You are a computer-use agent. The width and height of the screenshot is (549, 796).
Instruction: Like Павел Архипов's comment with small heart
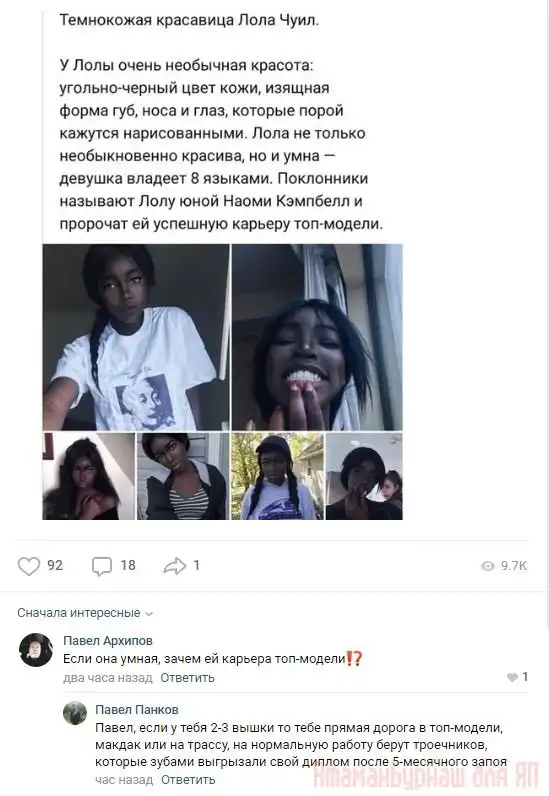[x=512, y=677]
